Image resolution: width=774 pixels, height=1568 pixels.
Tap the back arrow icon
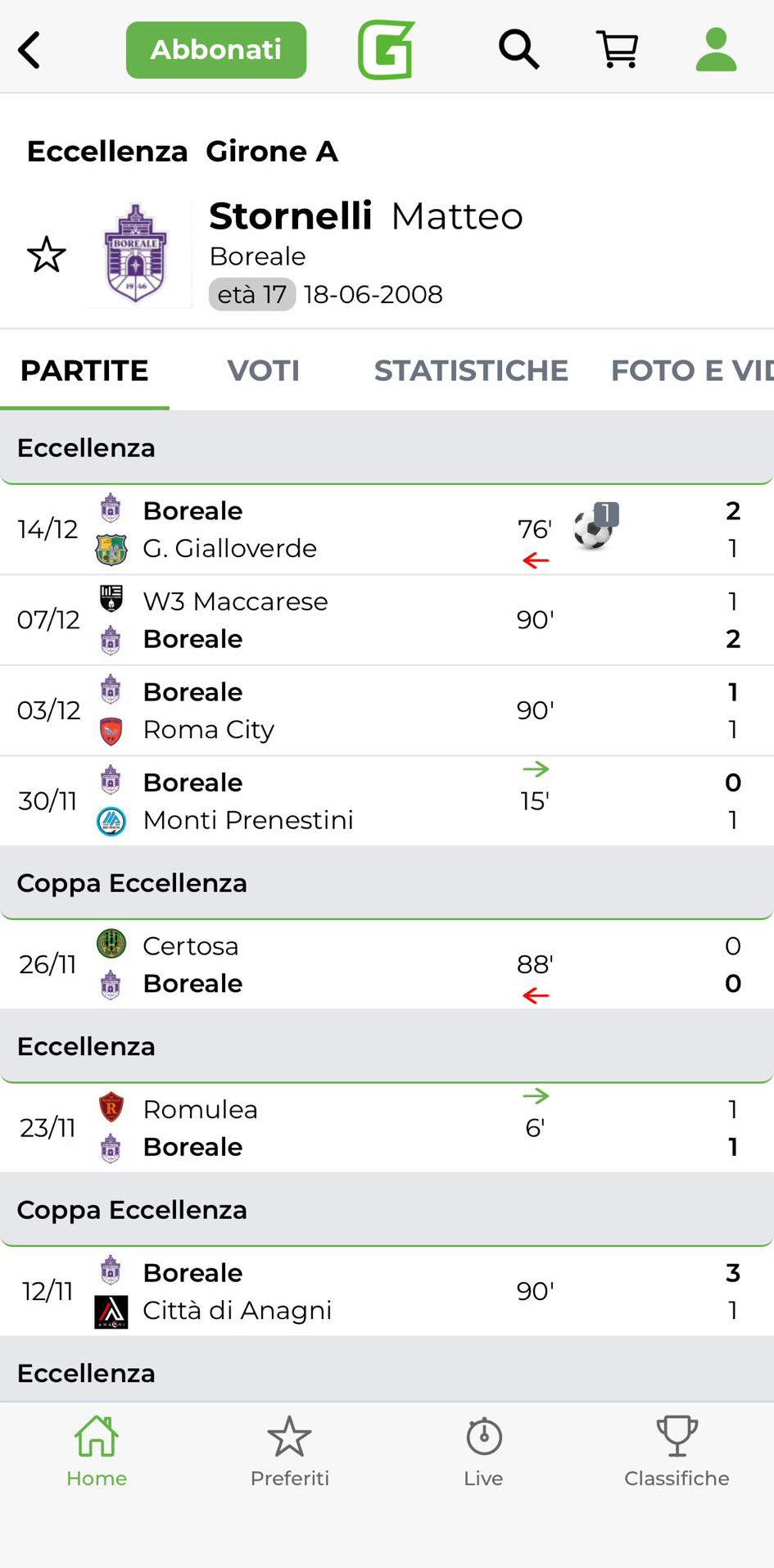point(30,50)
